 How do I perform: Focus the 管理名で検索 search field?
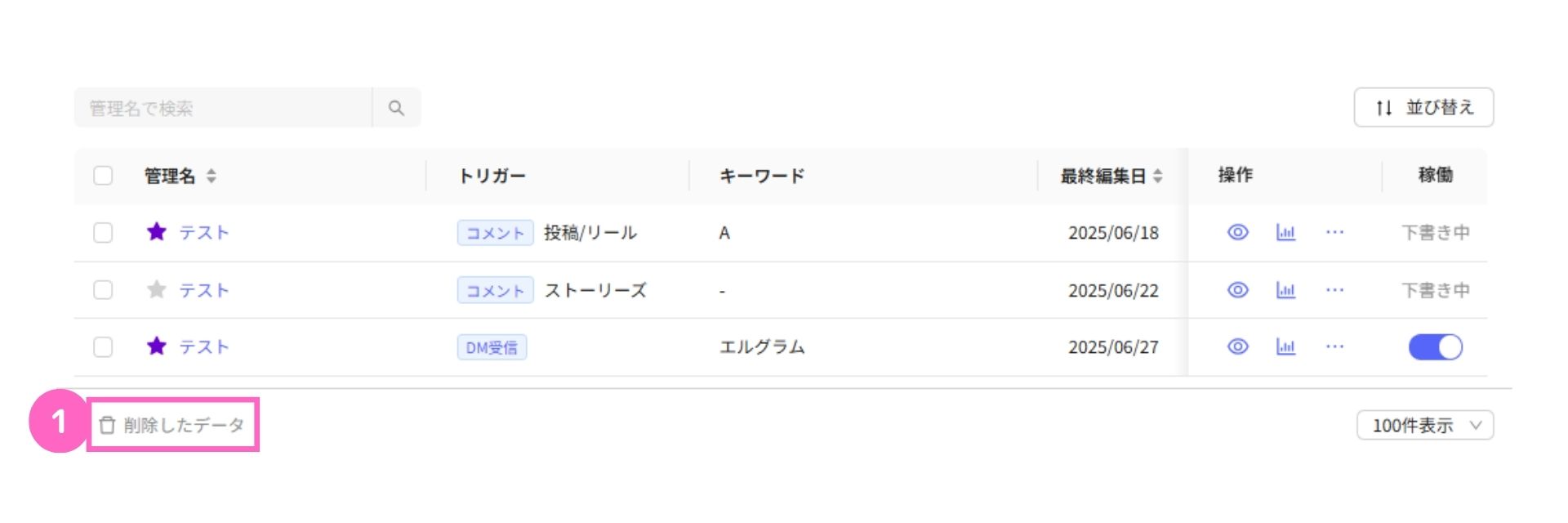[223, 108]
